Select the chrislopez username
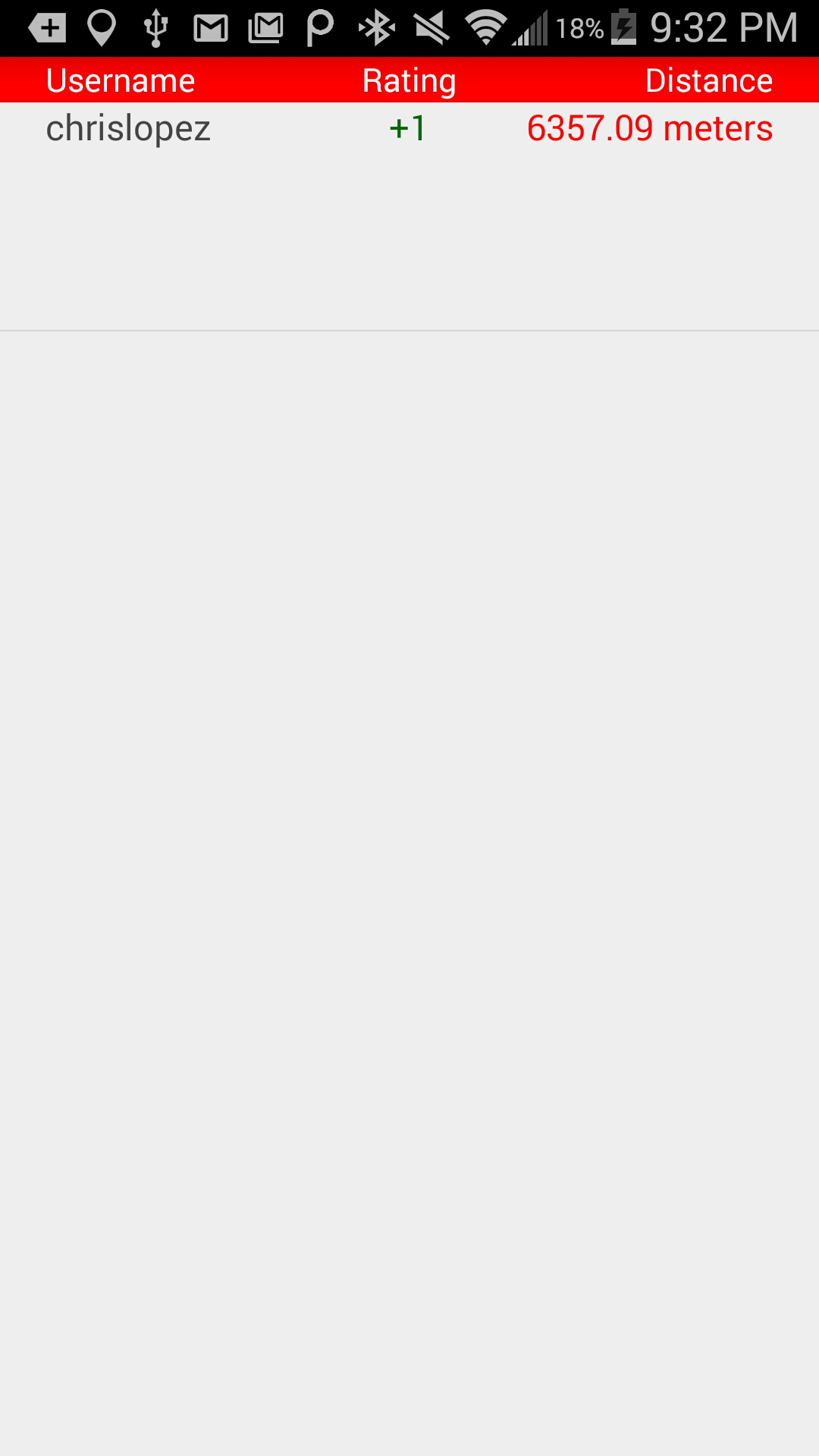 coord(128,129)
